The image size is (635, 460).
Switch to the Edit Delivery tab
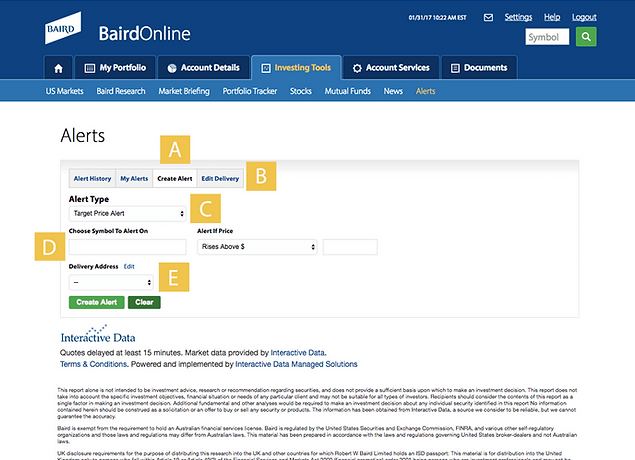(220, 179)
